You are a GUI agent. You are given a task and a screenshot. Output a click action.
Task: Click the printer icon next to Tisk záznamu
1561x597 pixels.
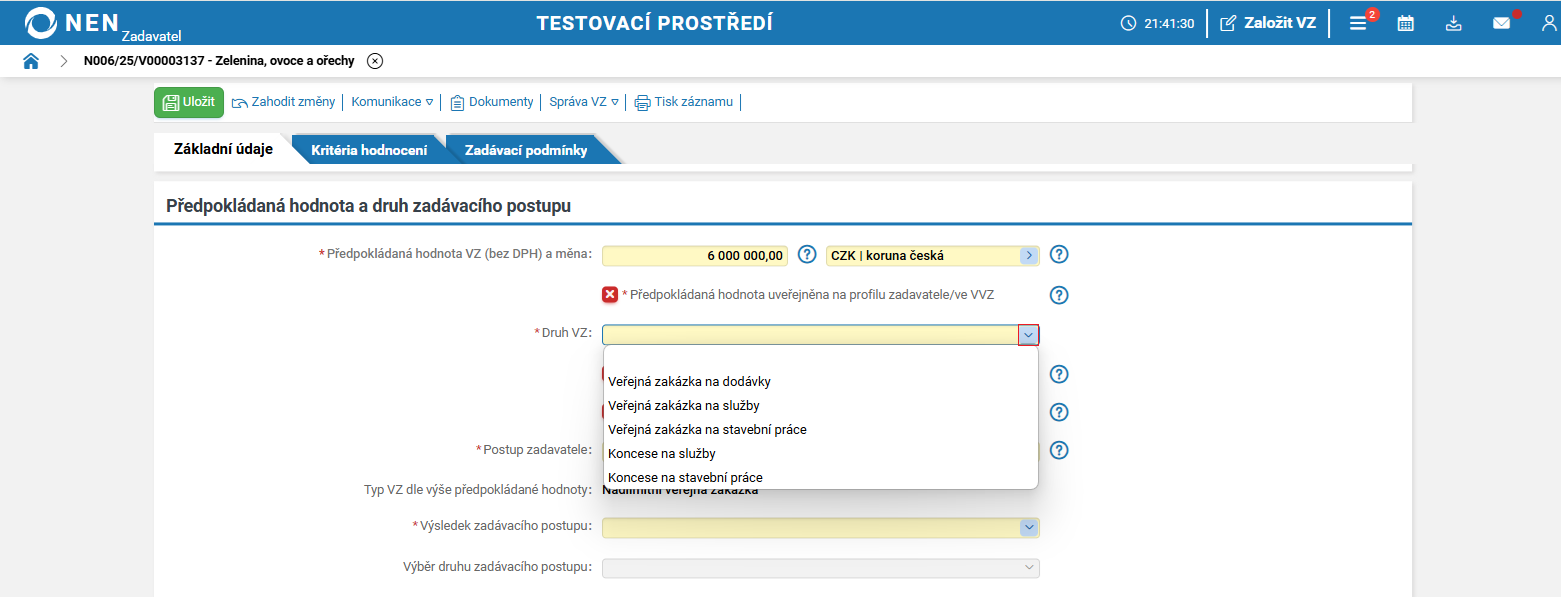(641, 101)
